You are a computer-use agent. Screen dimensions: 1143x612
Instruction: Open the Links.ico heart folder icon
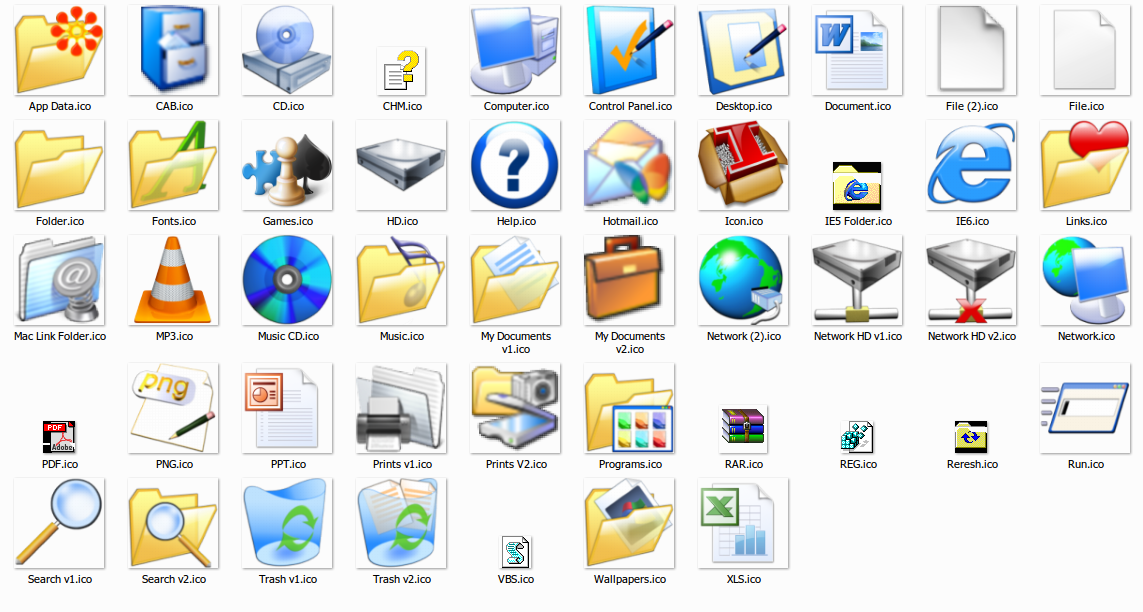pyautogui.click(x=1085, y=165)
